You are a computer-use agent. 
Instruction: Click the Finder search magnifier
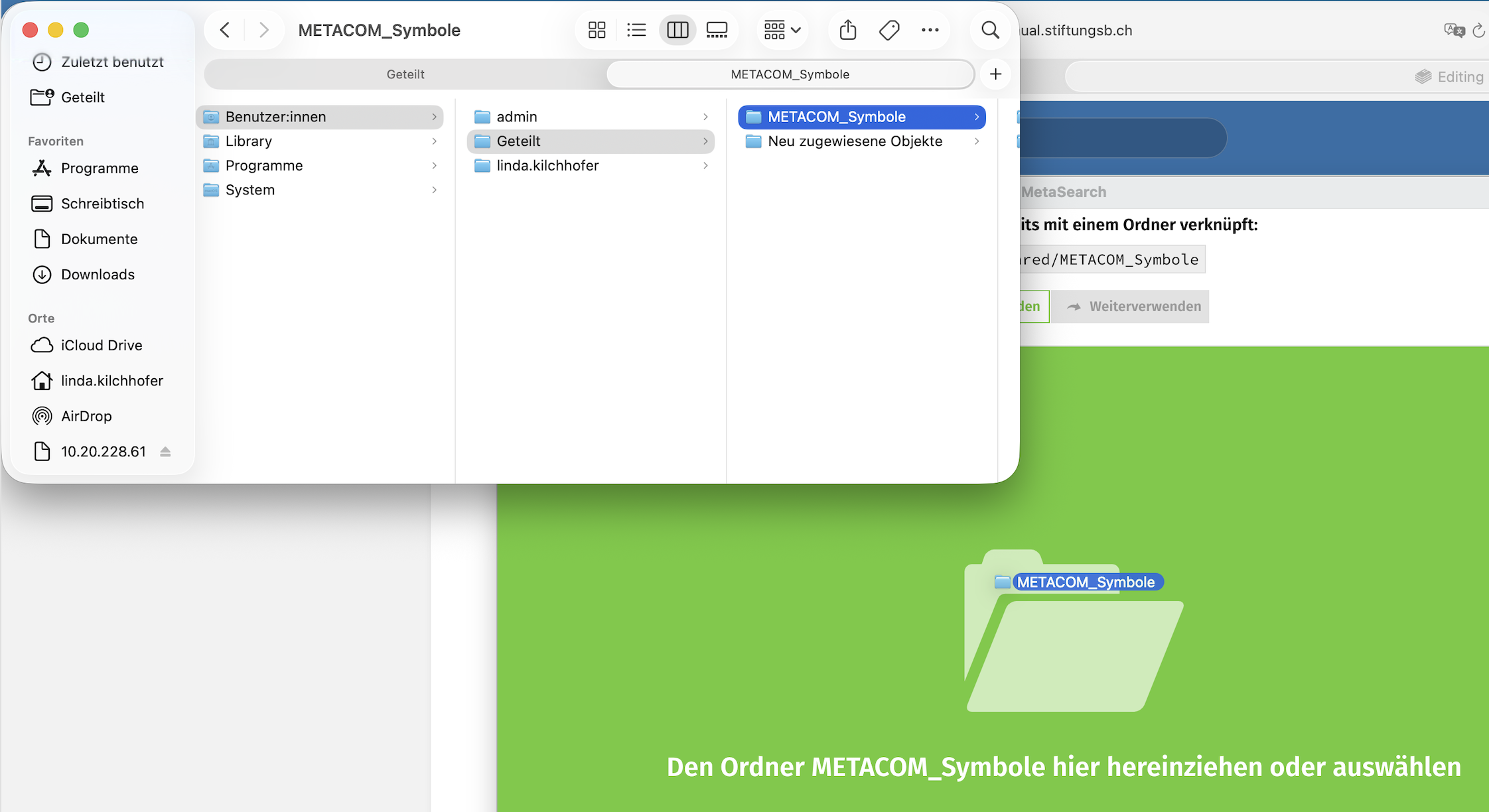click(x=990, y=30)
